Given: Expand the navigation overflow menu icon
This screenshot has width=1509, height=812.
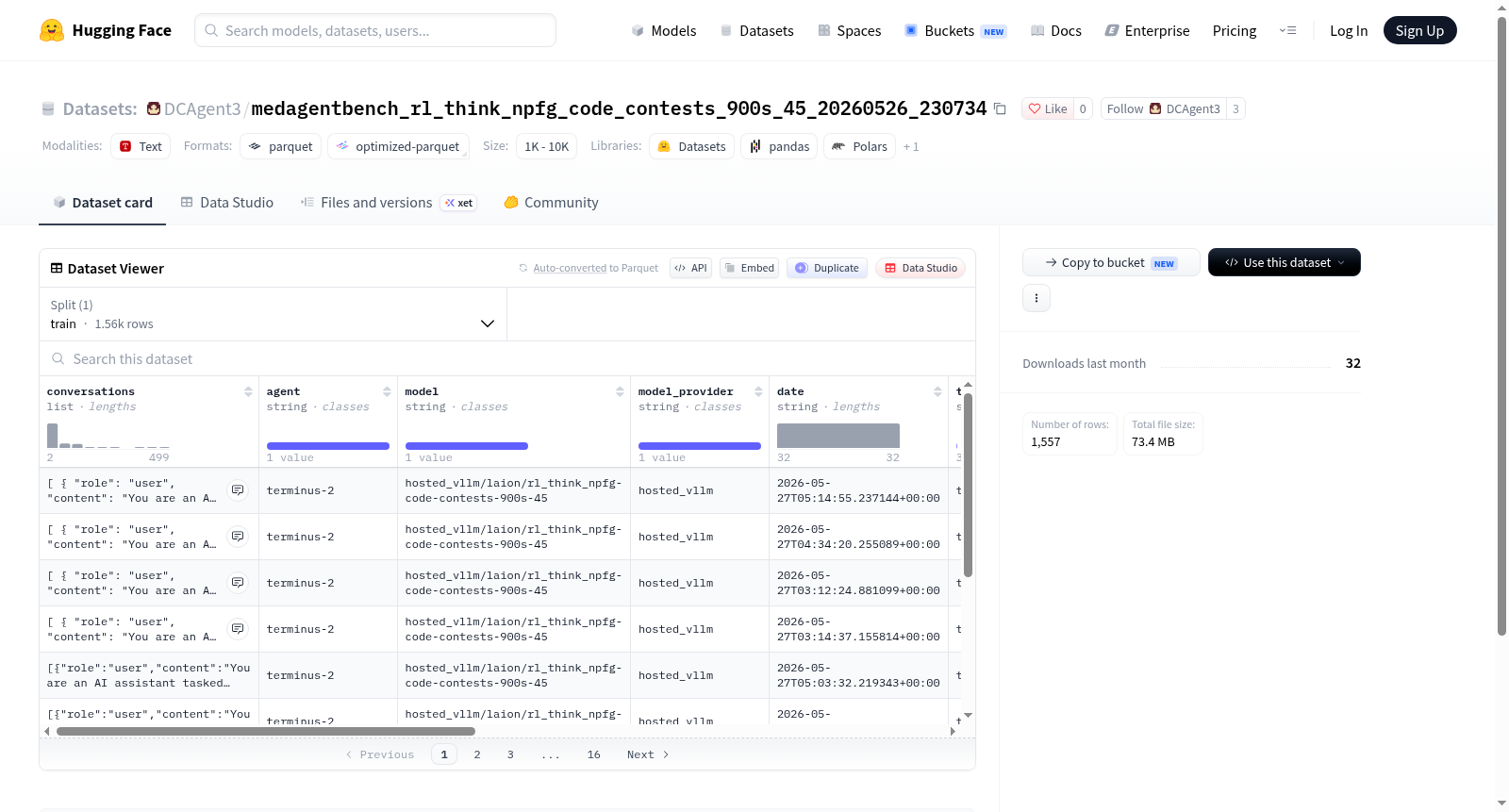Looking at the screenshot, I should [1287, 30].
